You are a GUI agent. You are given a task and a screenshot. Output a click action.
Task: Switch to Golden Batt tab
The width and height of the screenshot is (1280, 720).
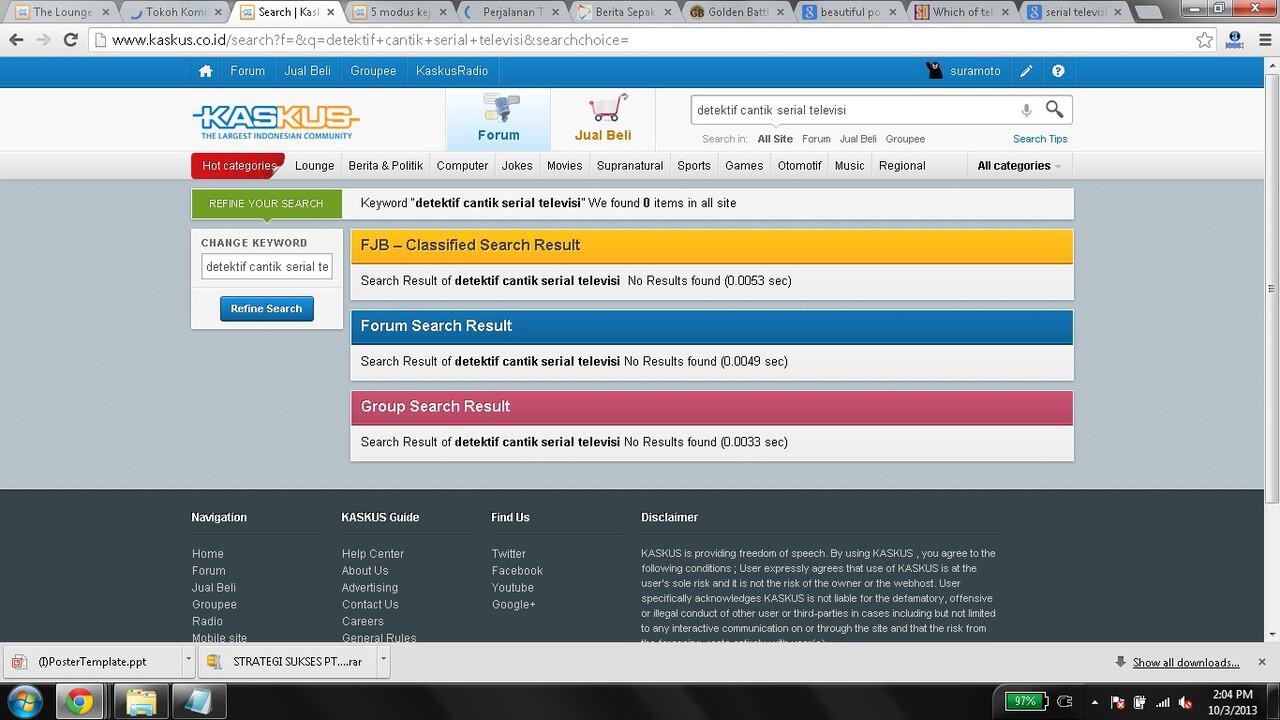click(x=737, y=12)
